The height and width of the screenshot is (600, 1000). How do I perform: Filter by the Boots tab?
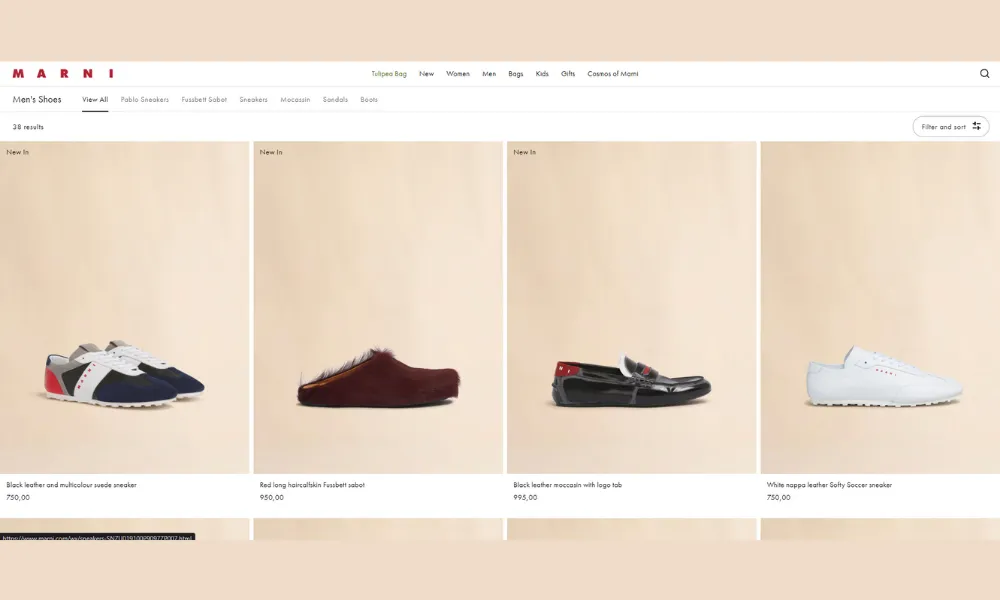tap(369, 100)
